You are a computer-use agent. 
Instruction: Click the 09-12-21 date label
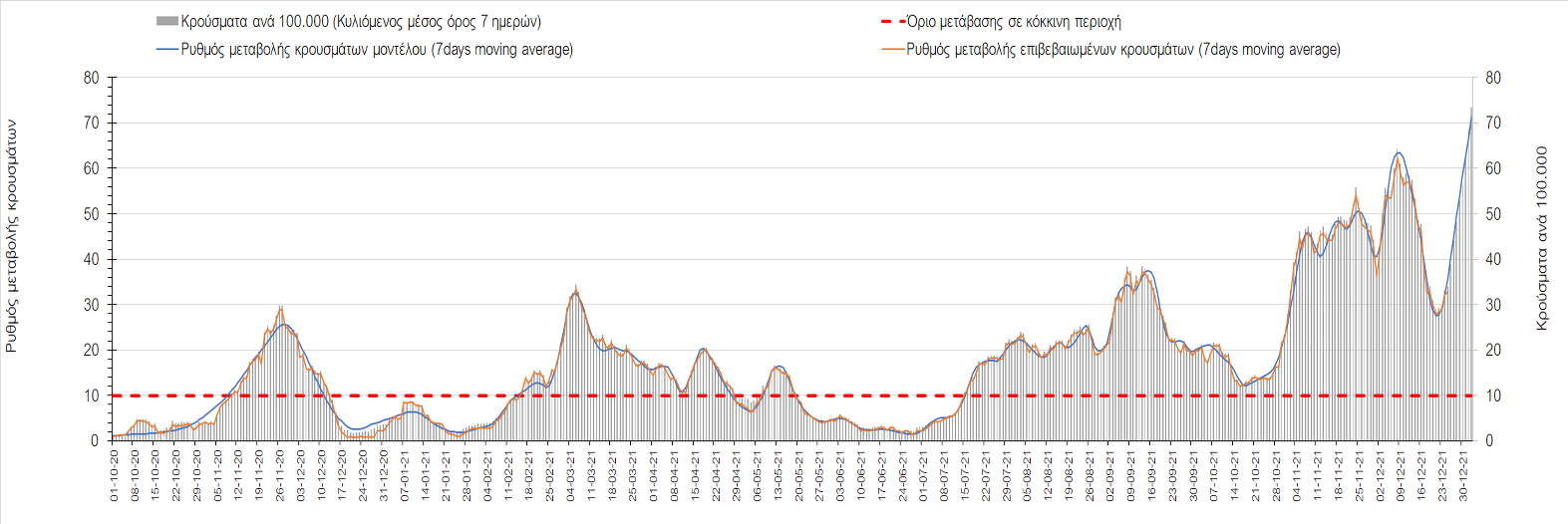point(1402,475)
